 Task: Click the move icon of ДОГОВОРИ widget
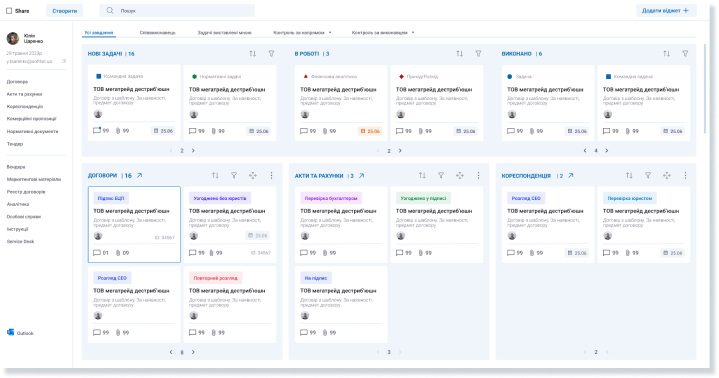point(253,175)
